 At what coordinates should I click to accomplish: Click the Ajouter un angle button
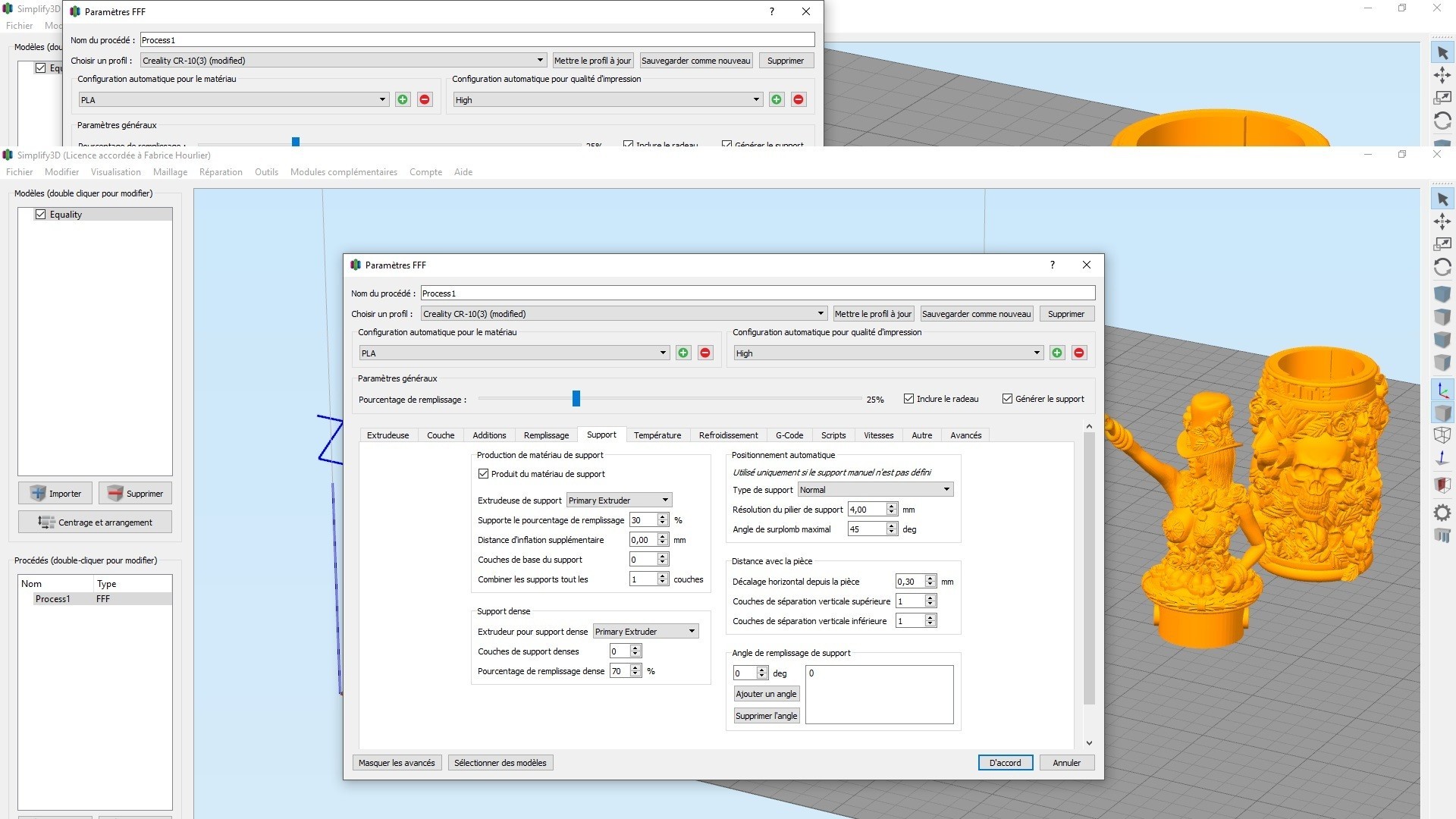tap(766, 694)
